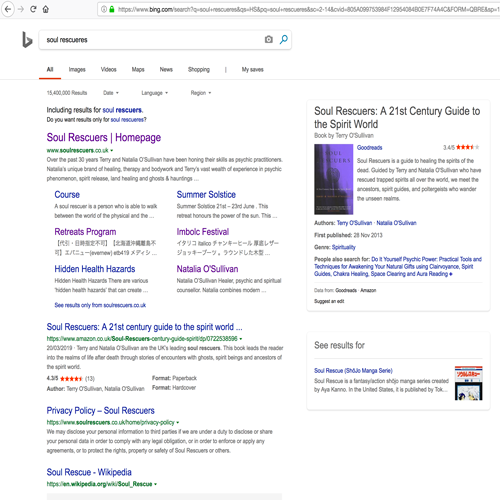Open the Amazon 21st century guide result

pyautogui.click(x=144, y=327)
